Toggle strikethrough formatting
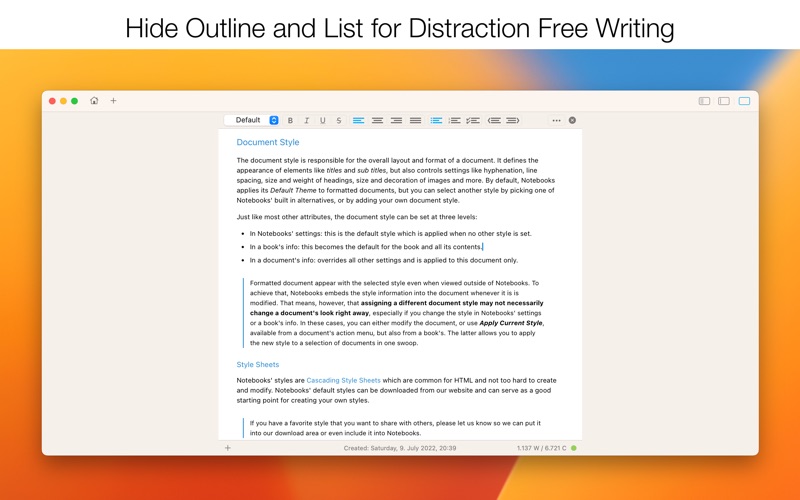 tap(339, 120)
